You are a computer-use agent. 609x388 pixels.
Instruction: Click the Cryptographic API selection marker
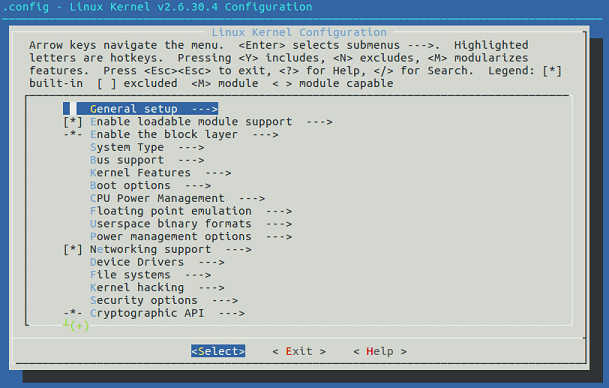[73, 313]
